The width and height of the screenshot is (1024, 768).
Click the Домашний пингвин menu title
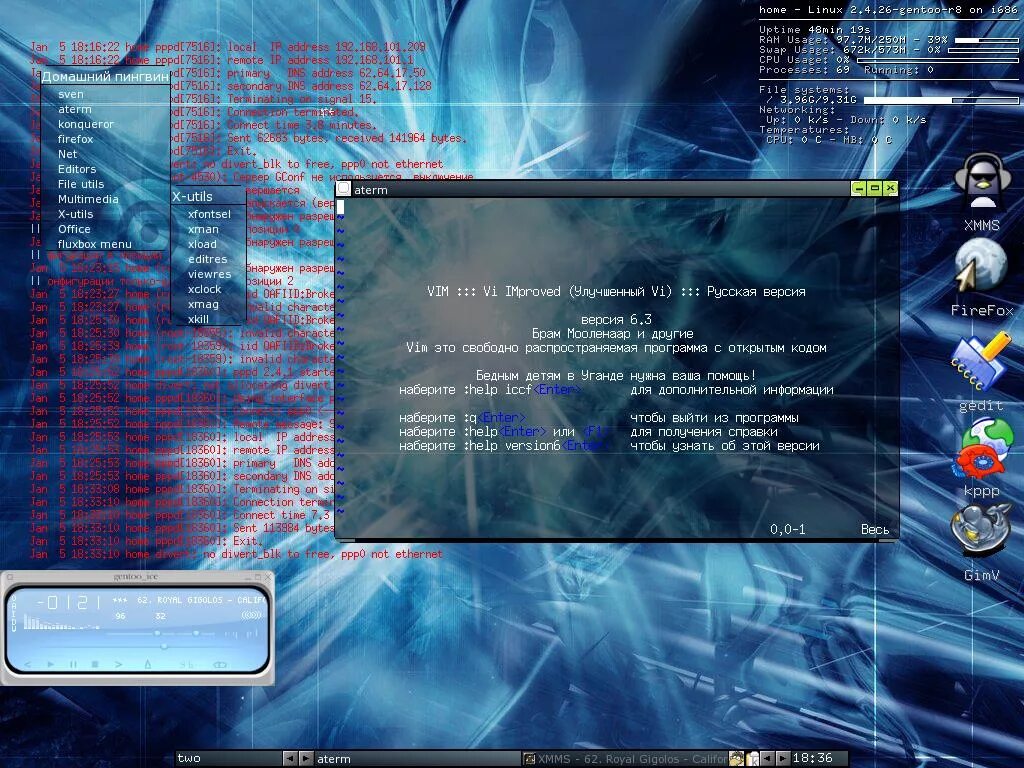click(x=105, y=76)
